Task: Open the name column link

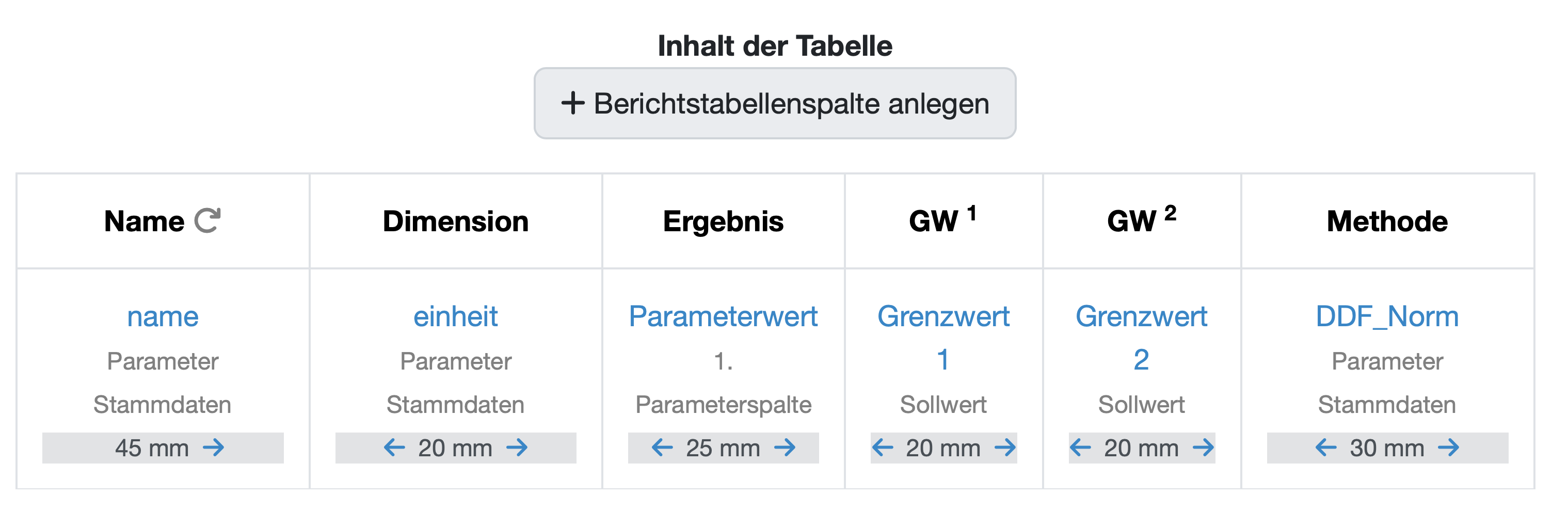Action: pyautogui.click(x=163, y=317)
